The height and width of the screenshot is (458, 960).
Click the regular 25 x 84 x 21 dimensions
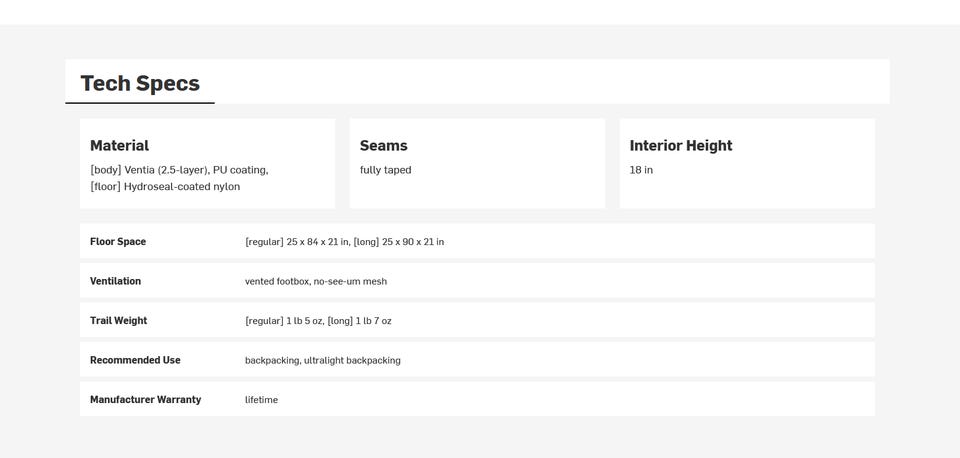pyautogui.click(x=297, y=242)
